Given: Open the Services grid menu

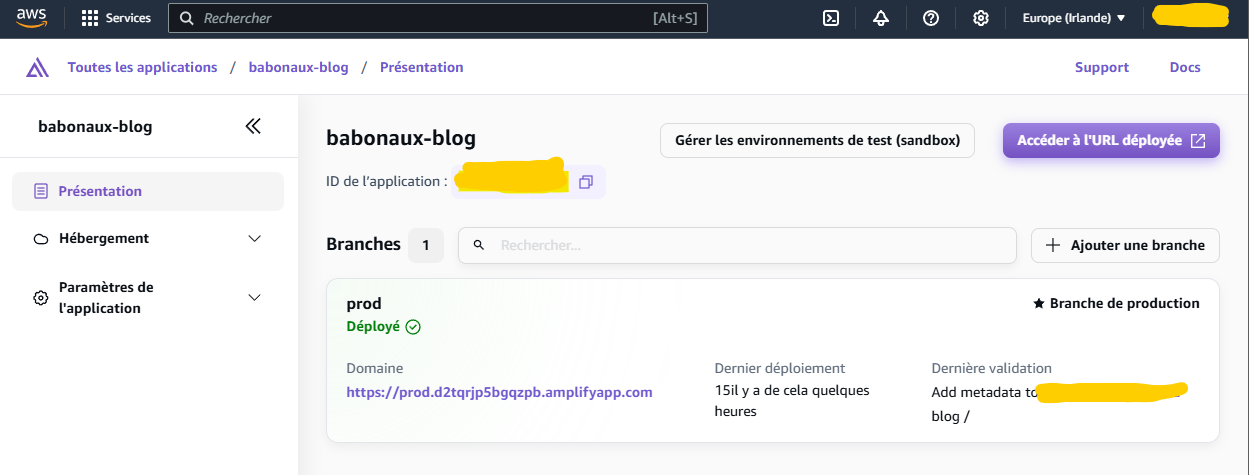Looking at the screenshot, I should 116,18.
